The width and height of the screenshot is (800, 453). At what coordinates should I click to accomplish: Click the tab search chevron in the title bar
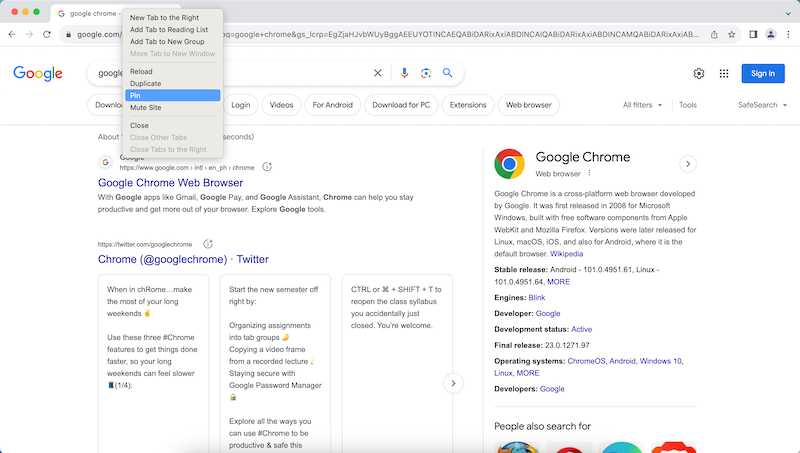coord(788,13)
